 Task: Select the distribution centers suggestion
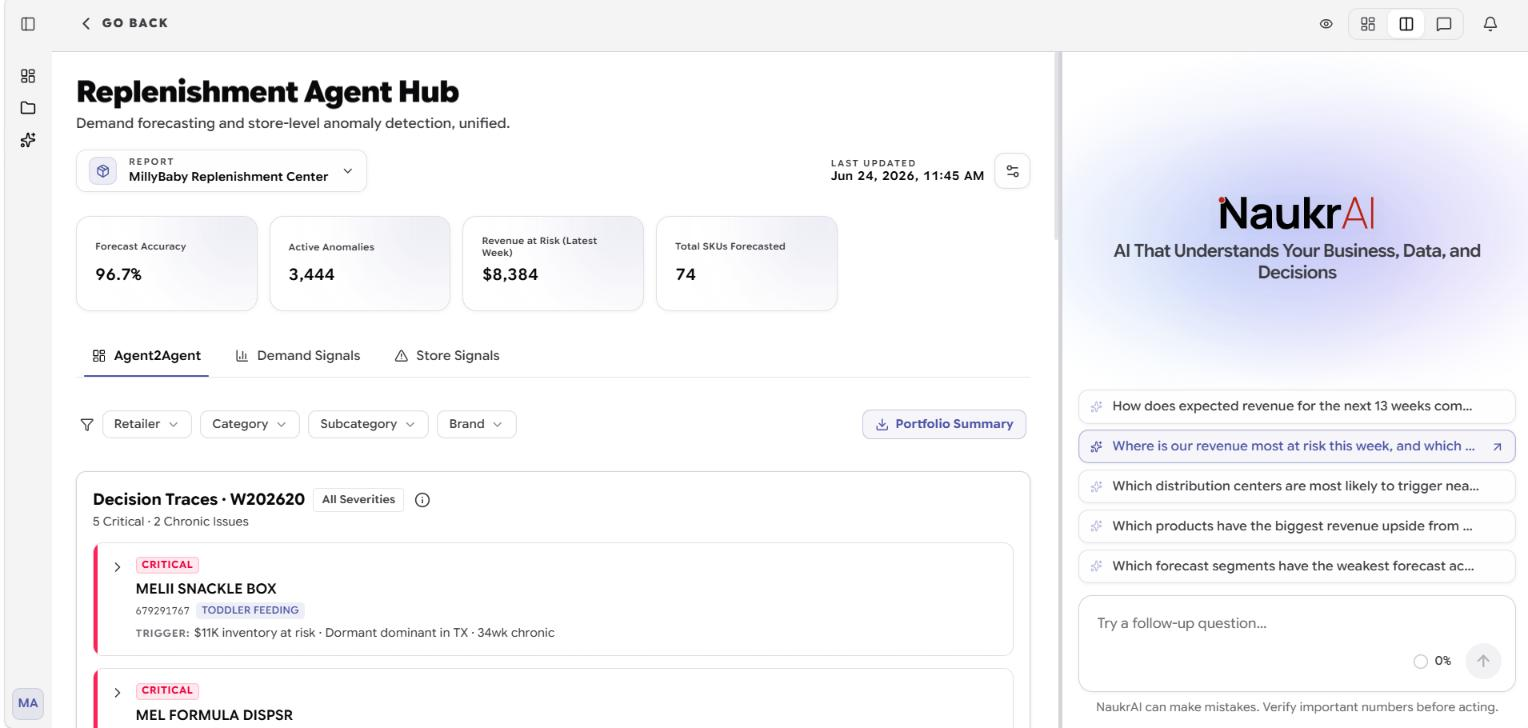(x=1297, y=486)
